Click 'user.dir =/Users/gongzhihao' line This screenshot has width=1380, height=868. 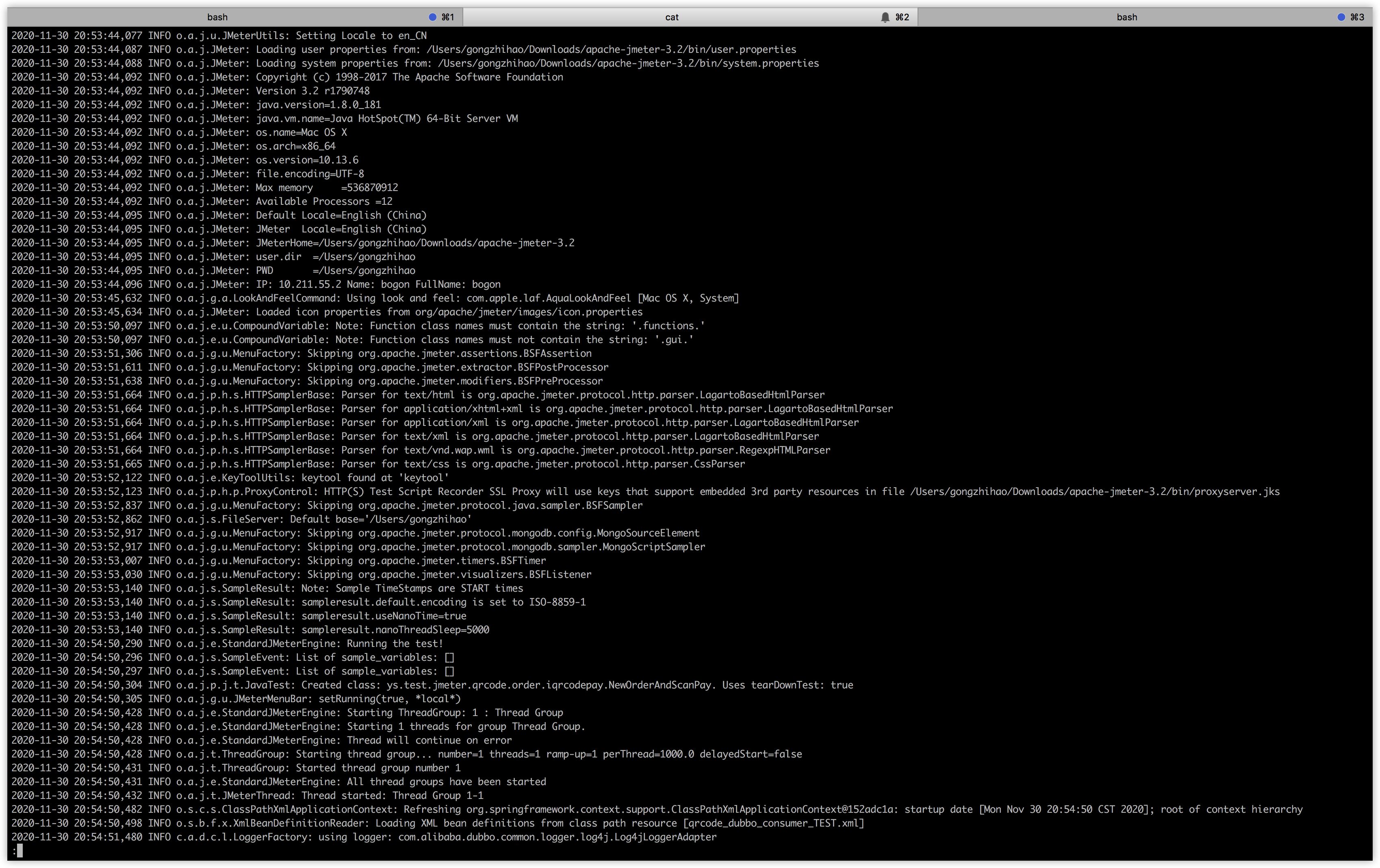[x=213, y=256]
